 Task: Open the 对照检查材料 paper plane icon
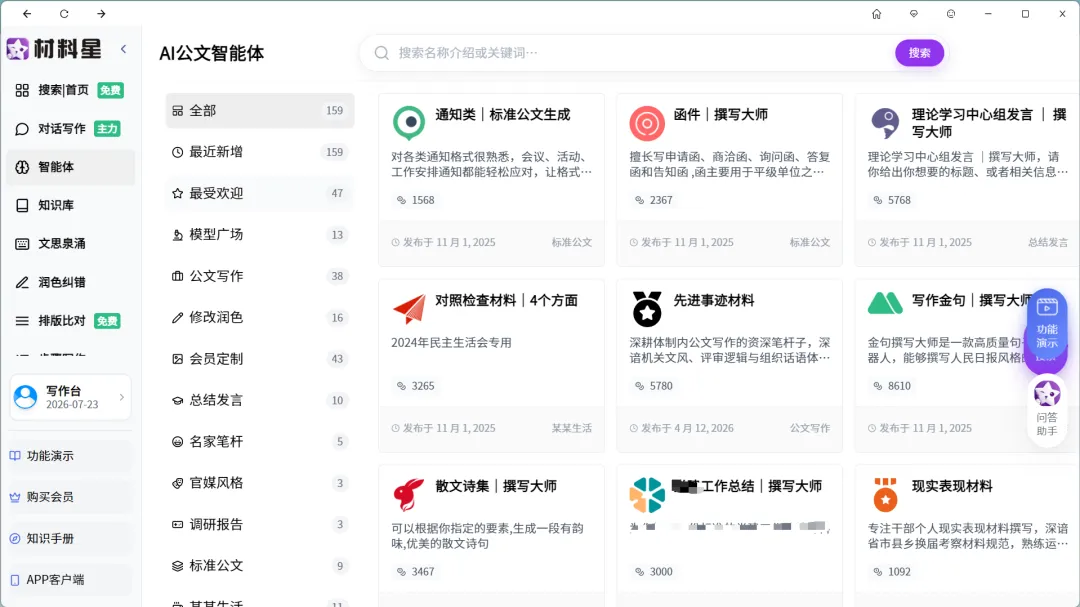coord(409,309)
